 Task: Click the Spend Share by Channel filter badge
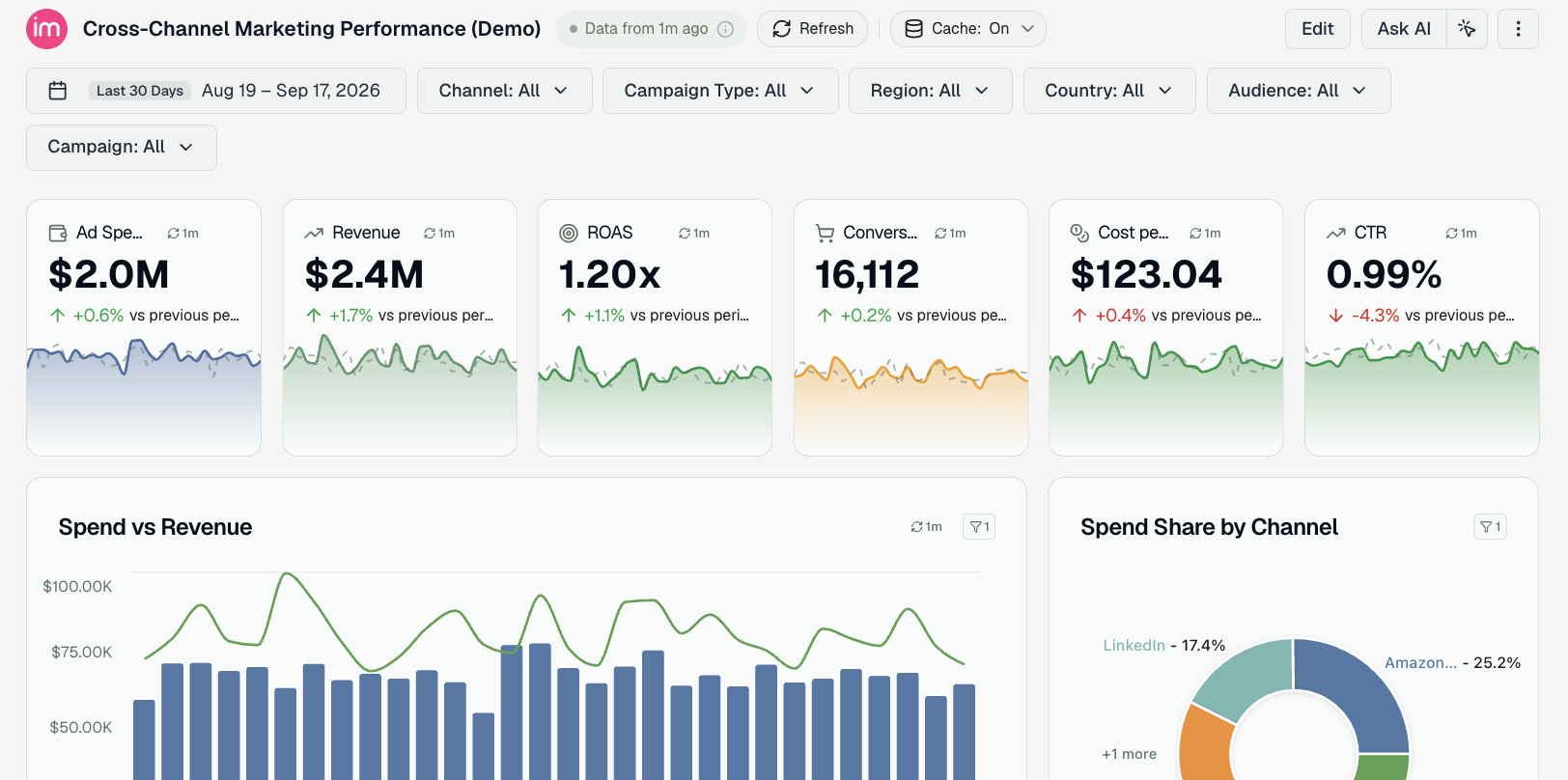(1491, 527)
